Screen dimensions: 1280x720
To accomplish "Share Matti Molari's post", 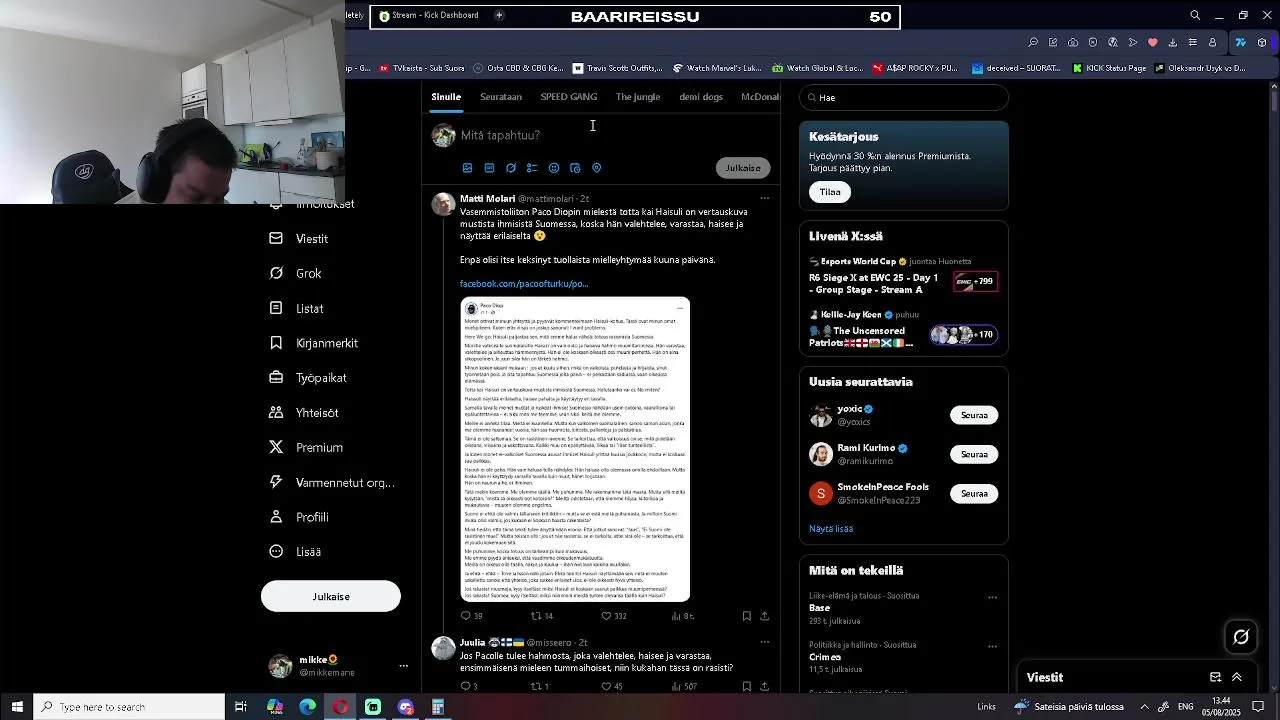I will (765, 616).
